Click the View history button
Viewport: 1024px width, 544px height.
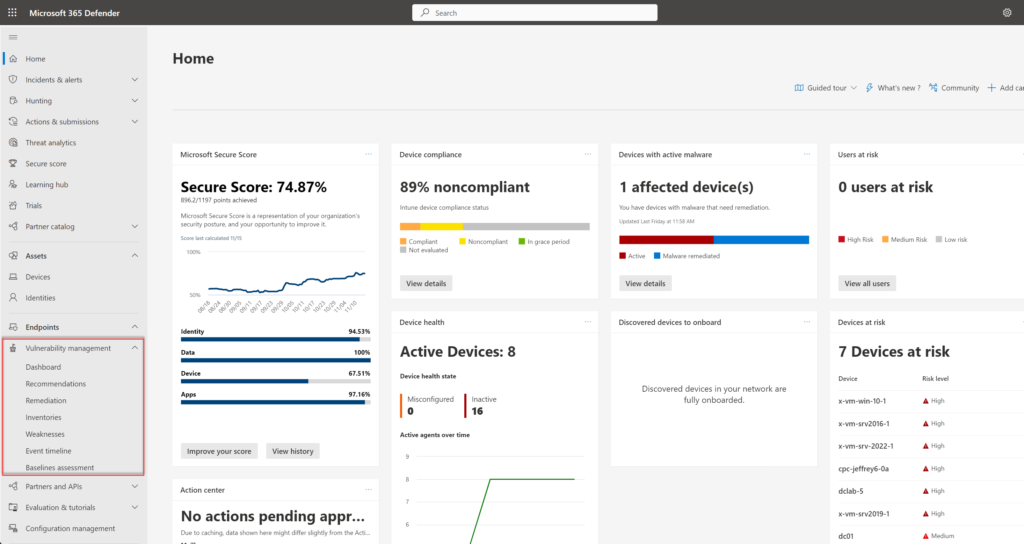tap(293, 451)
